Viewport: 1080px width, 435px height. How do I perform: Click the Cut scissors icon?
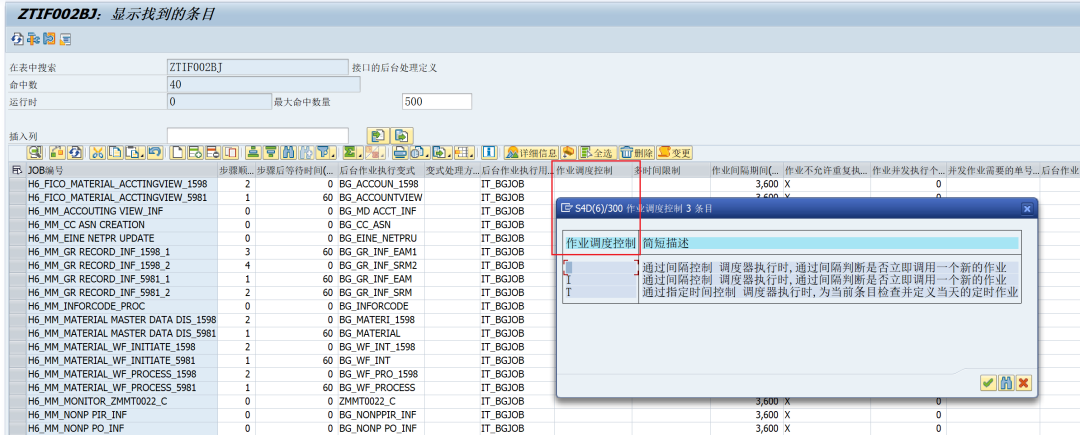tap(97, 152)
